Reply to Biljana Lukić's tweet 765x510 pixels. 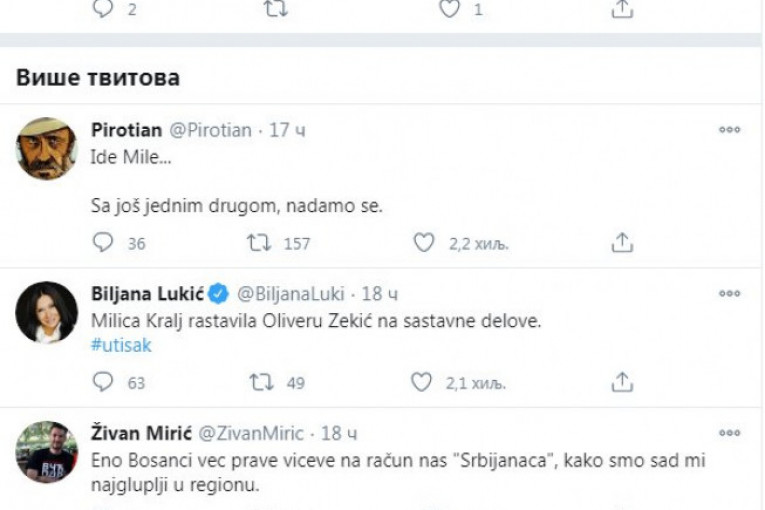[103, 382]
